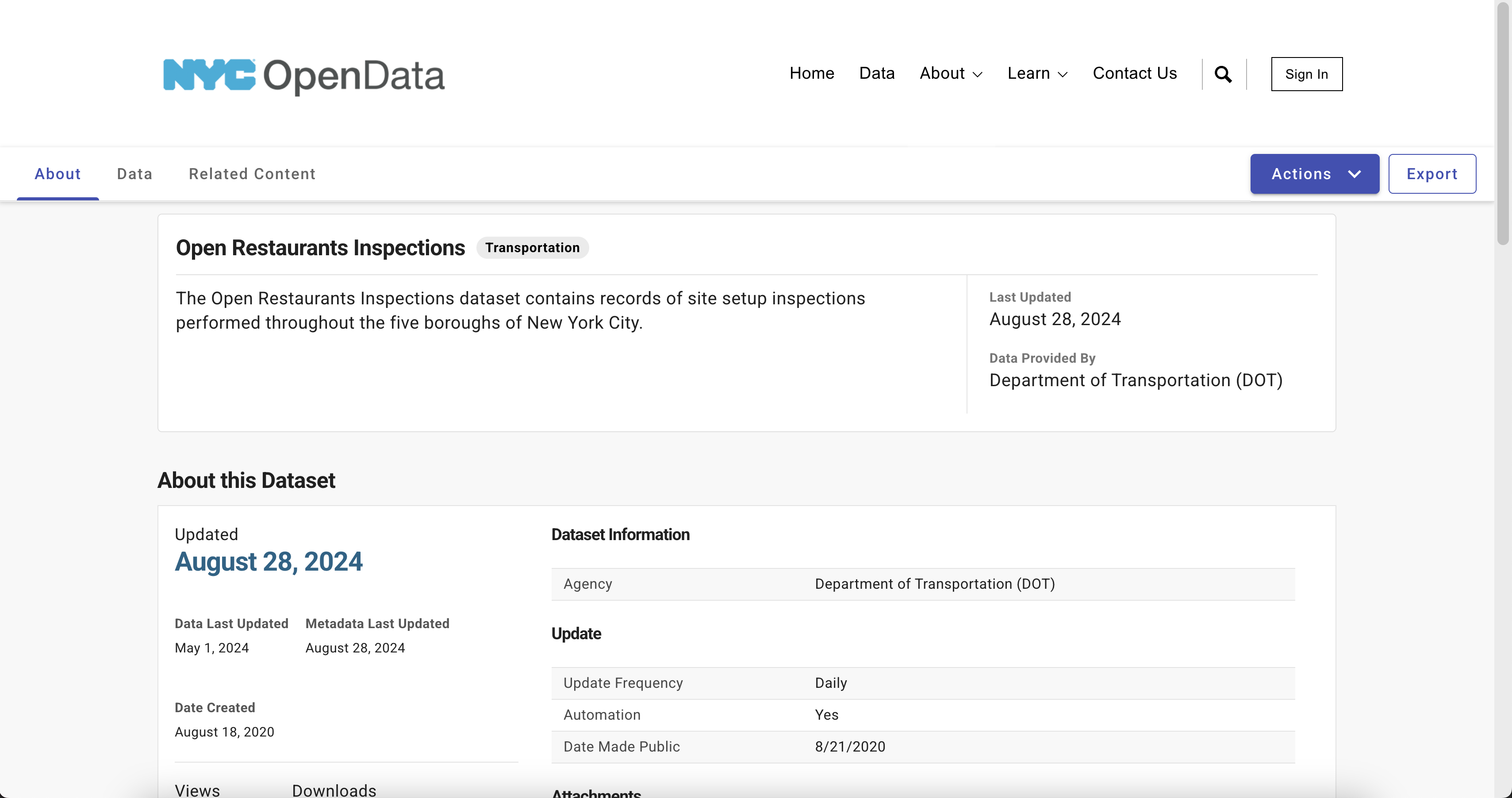The height and width of the screenshot is (798, 1512).
Task: Click the chevron next to Learn
Action: [x=1063, y=74]
